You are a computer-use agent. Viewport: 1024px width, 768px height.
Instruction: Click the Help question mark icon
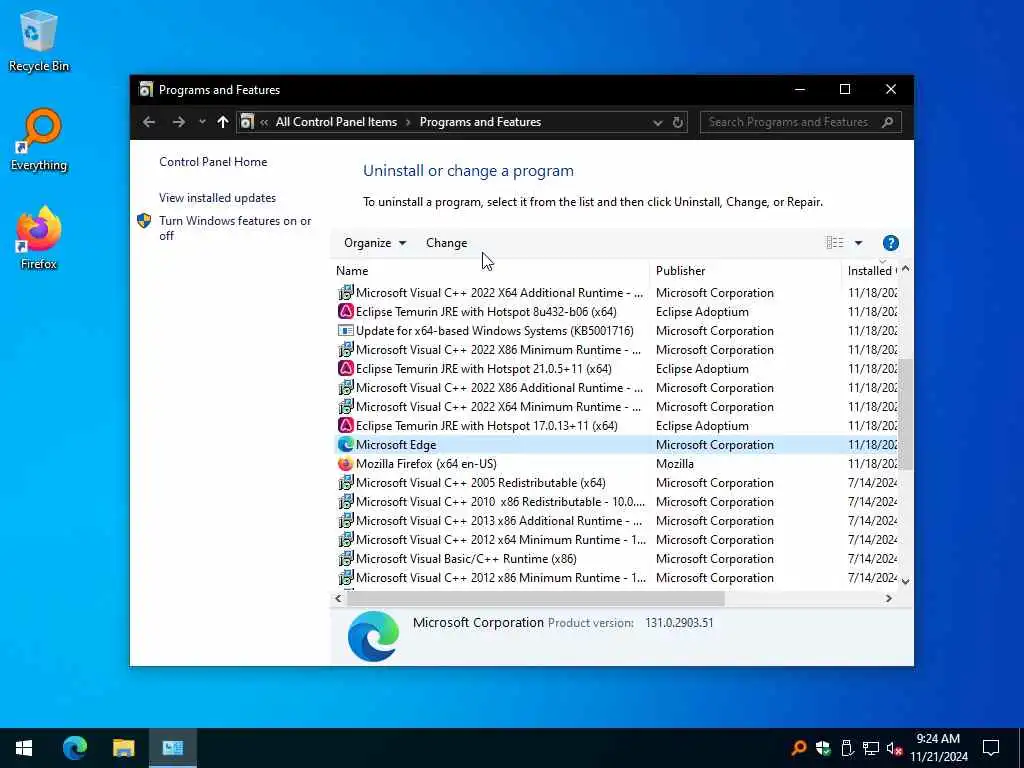pos(890,243)
